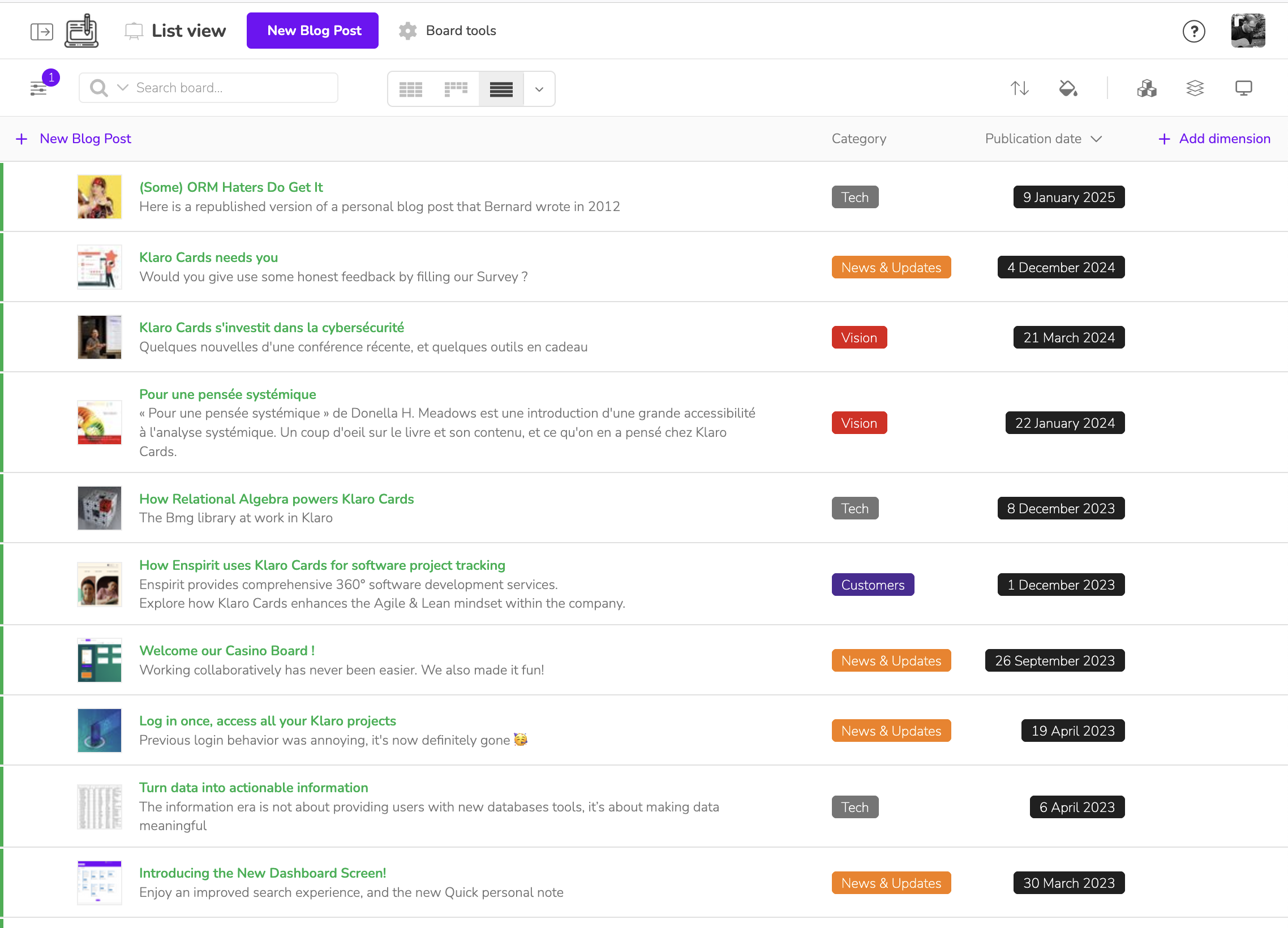1288x928 pixels.
Task: Click the 6 April 2023 date
Action: click(x=1077, y=807)
